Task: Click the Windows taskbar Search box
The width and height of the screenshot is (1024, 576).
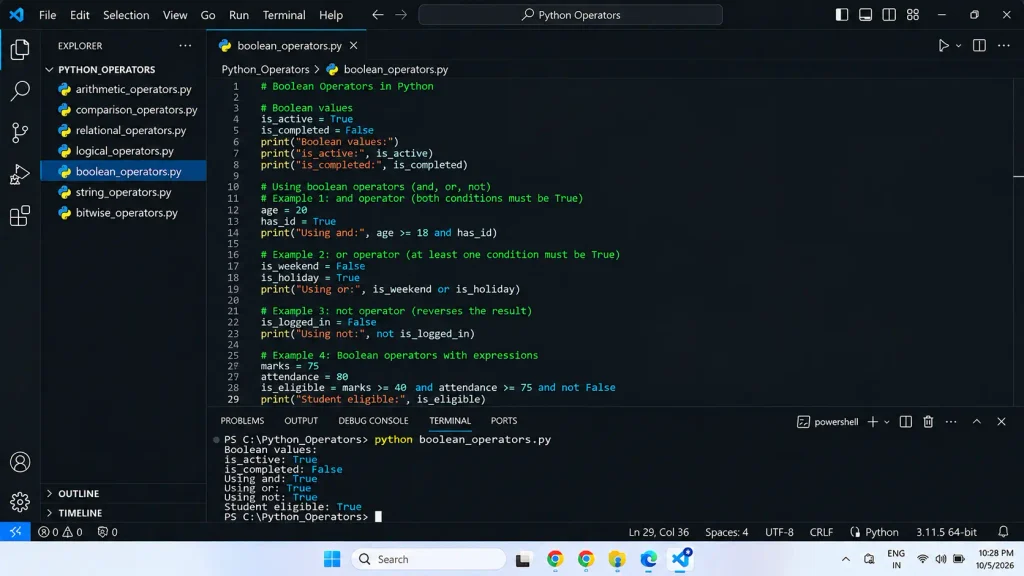Action: (428, 559)
